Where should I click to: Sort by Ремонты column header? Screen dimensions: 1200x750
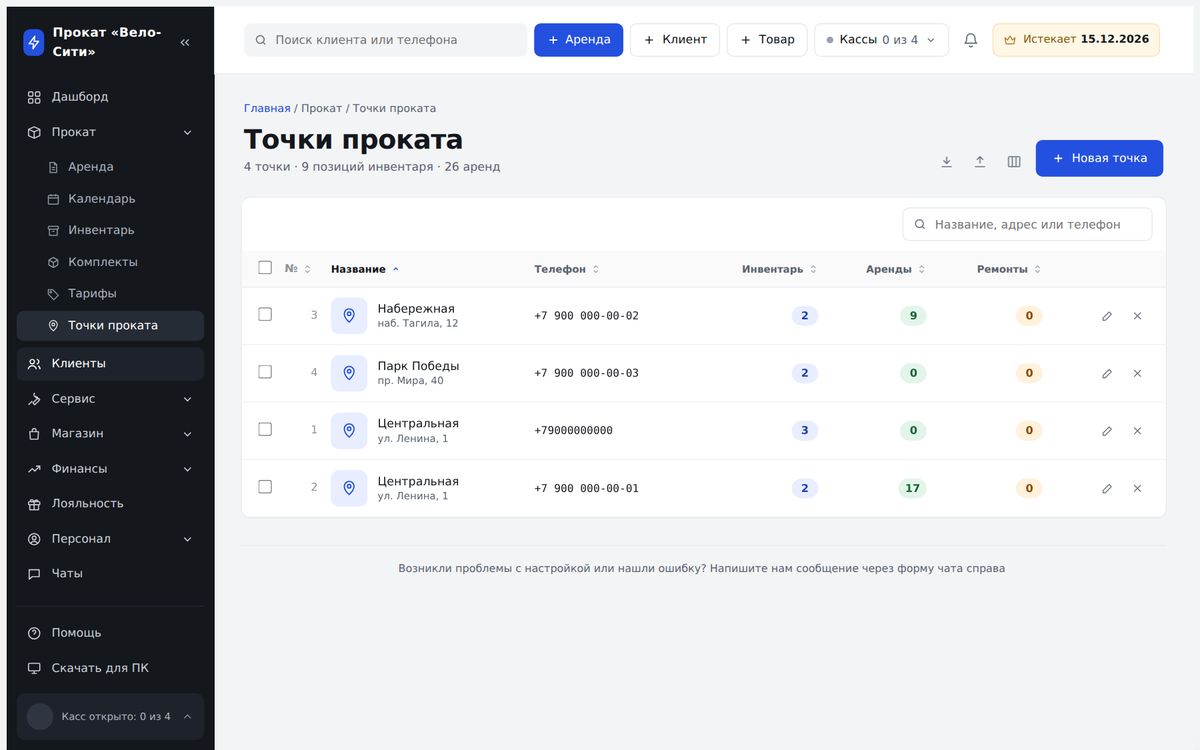[x=1008, y=269]
